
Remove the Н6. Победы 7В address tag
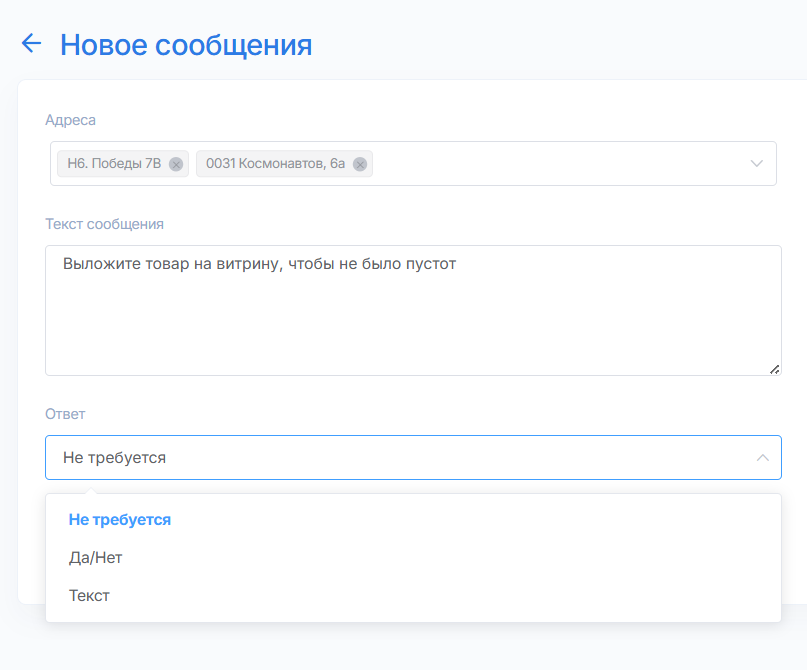click(176, 164)
